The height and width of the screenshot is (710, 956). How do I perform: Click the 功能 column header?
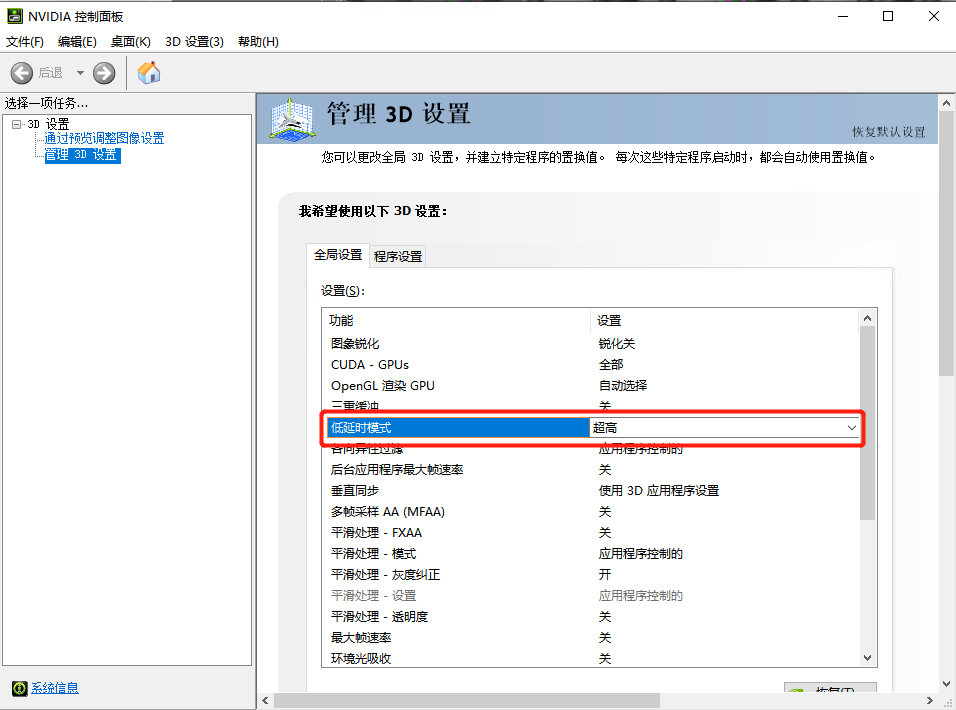(x=456, y=321)
